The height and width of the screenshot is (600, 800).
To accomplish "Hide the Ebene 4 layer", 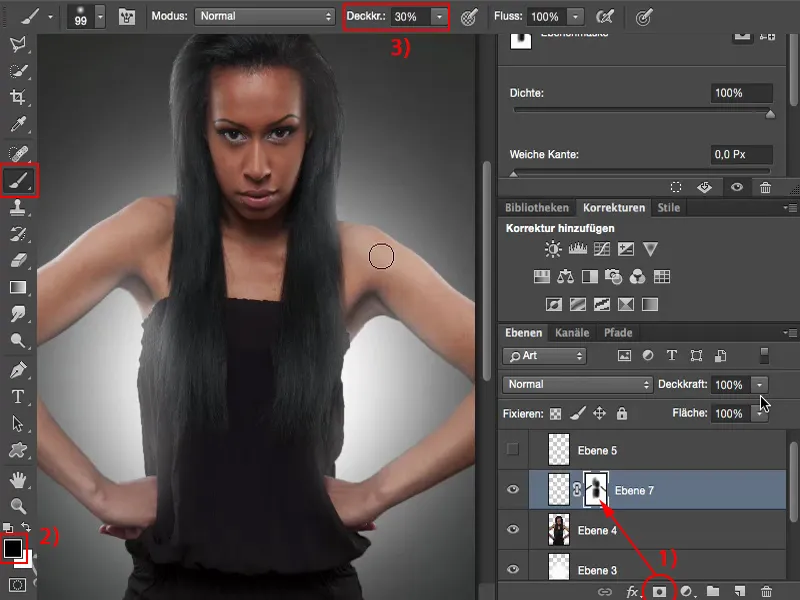I will [x=512, y=529].
